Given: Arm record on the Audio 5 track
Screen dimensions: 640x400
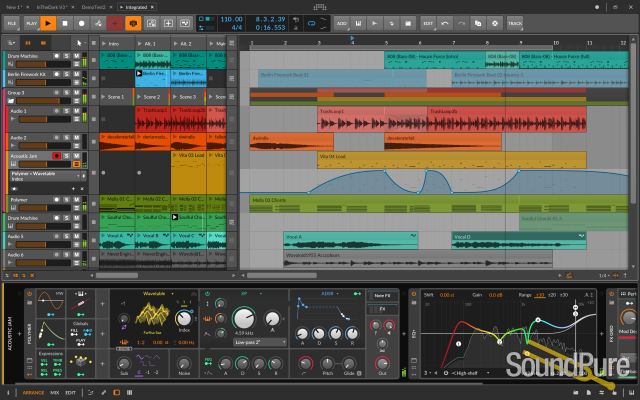Looking at the screenshot, I should coord(57,236).
